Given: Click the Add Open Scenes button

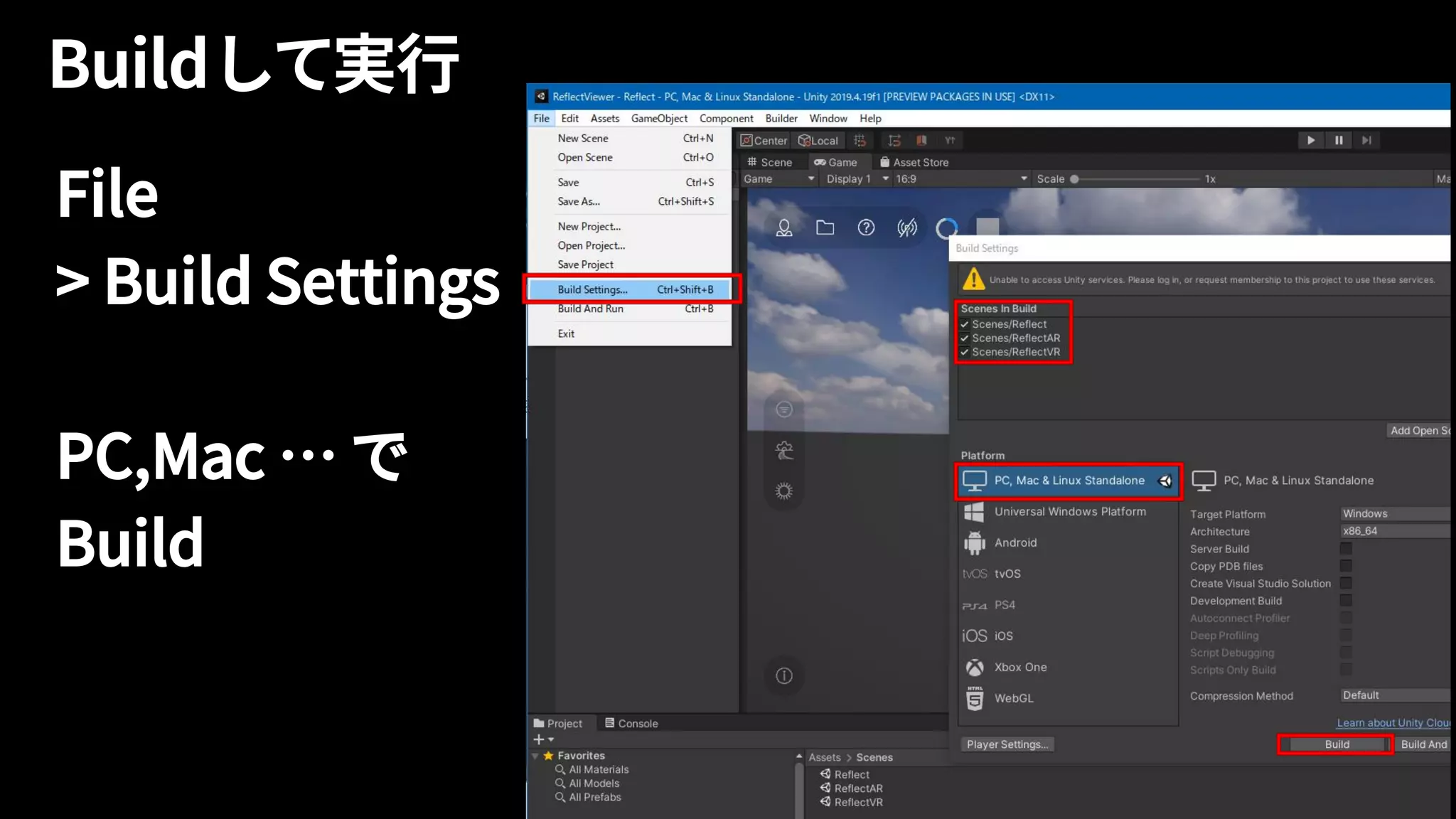Looking at the screenshot, I should point(1419,430).
